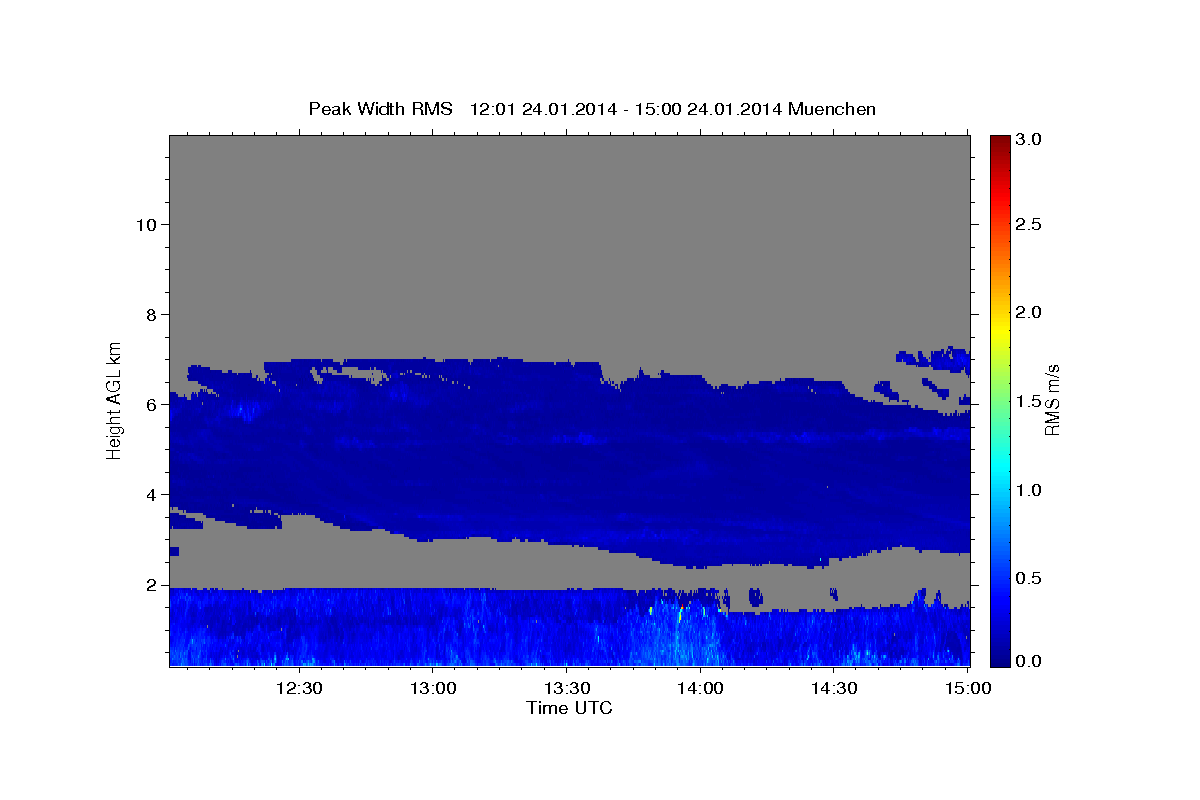Screen dimensions: 1200x800
Task: Click the '14:00' time tick label
Action: click(x=701, y=689)
